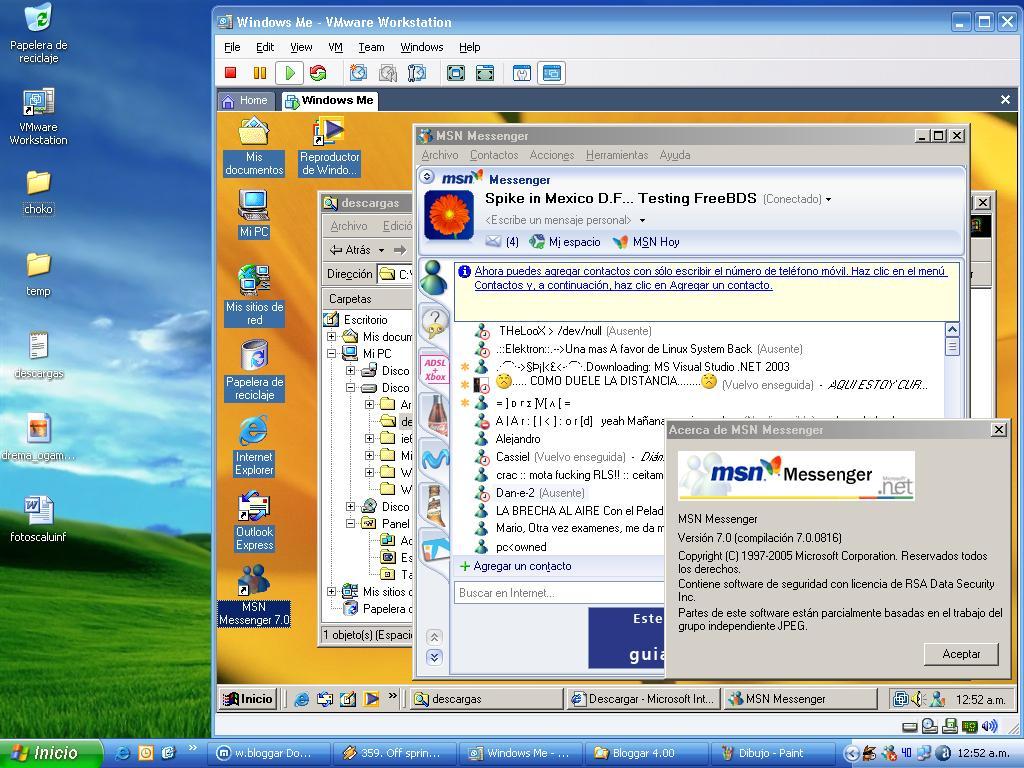Image resolution: width=1024 pixels, height=768 pixels.
Task: Click the VMware Take Snapshot icon
Action: (358, 73)
